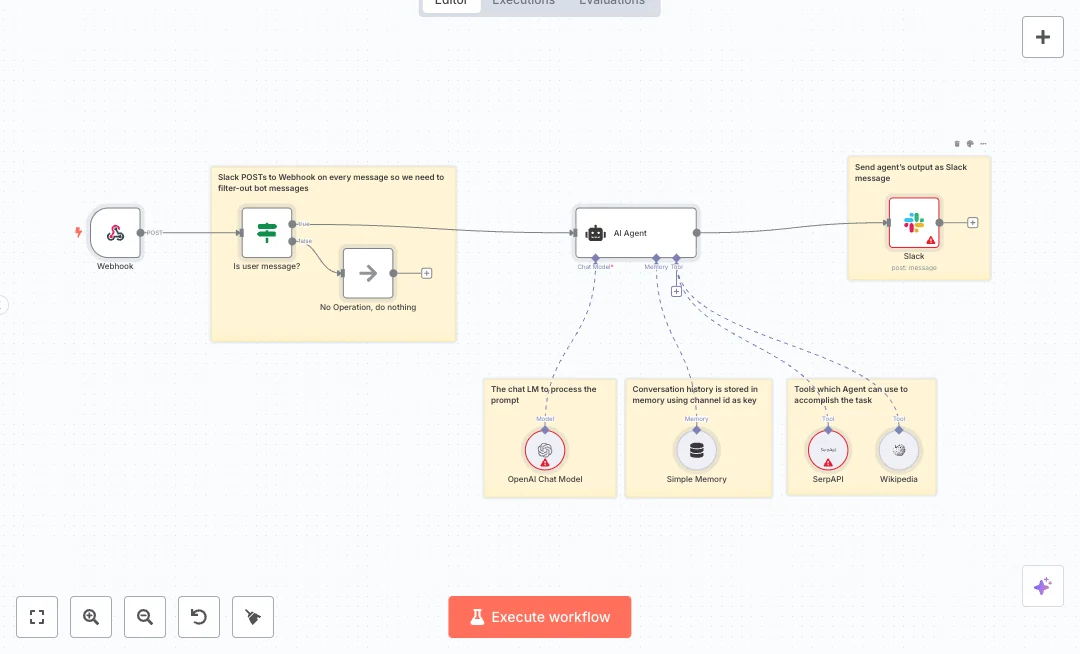Viewport: 1080px width, 654px height.
Task: Select the 'Is user message?' If node
Action: 267,232
